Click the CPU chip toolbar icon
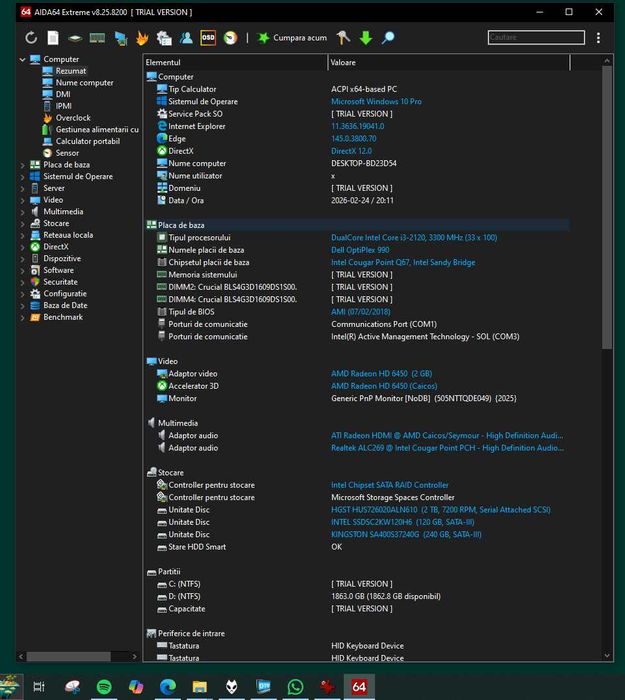 coord(75,38)
